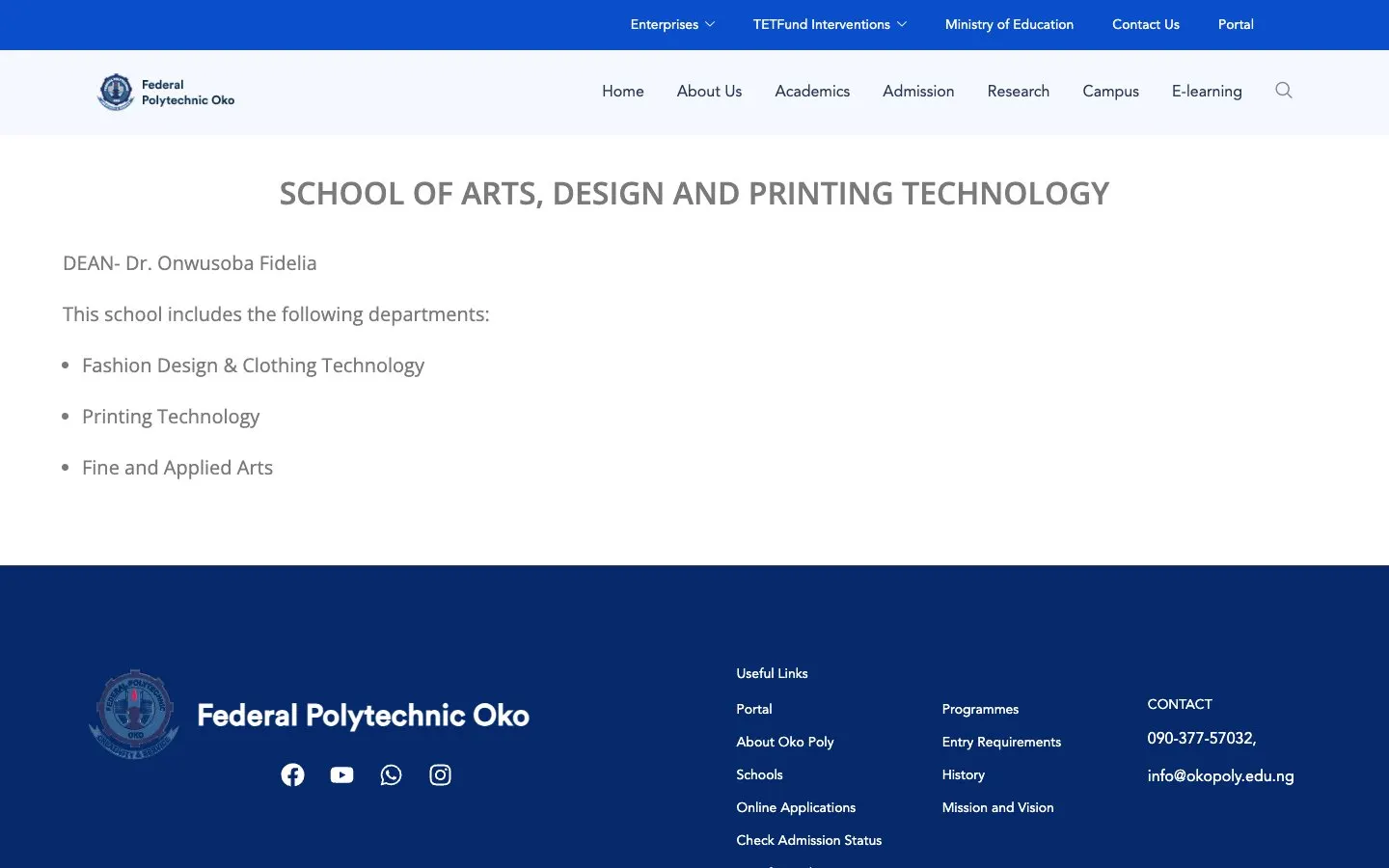Open Portal in the top bar

(x=1236, y=24)
